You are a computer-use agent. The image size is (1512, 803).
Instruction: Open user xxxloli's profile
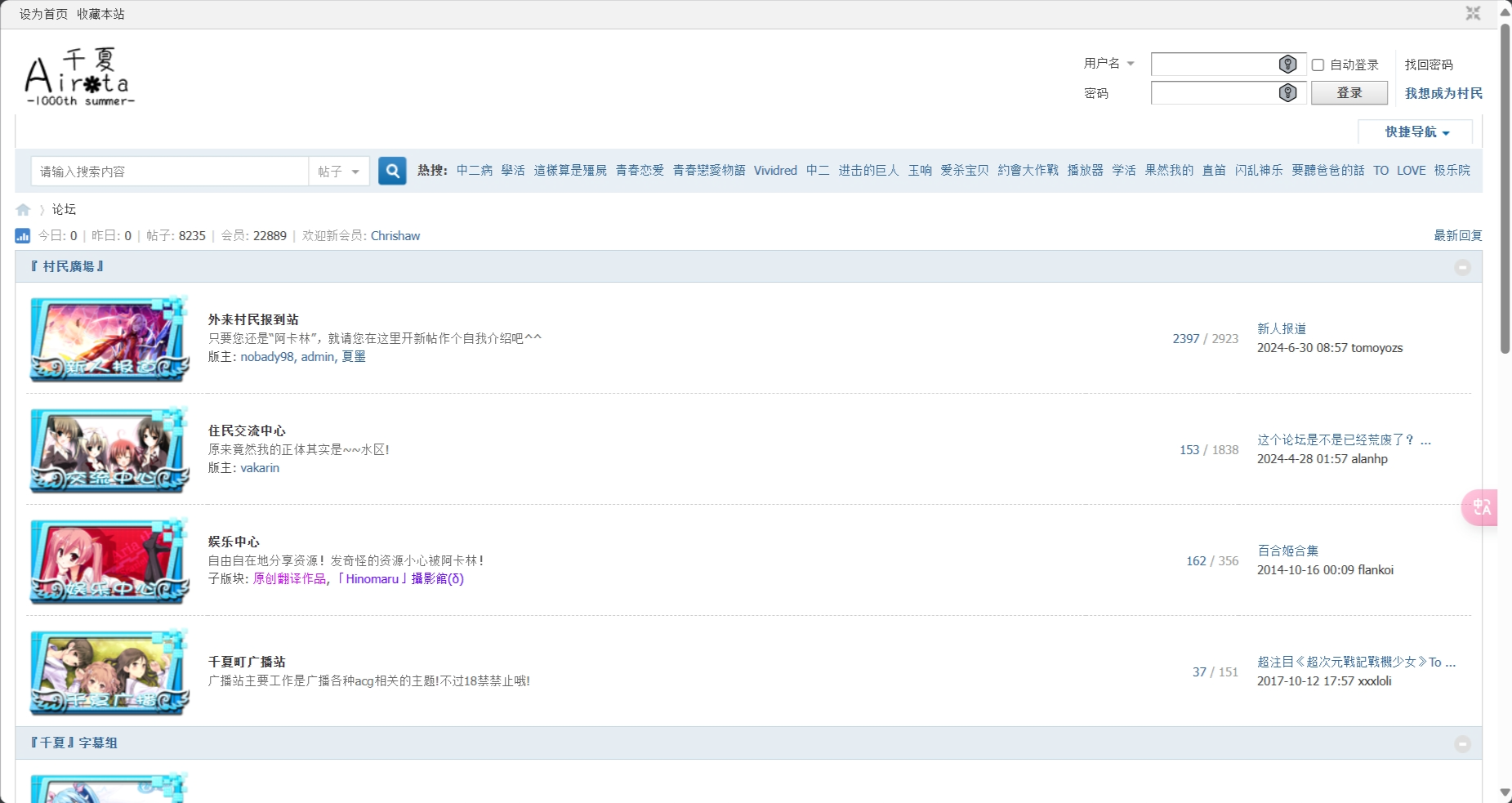pyautogui.click(x=1375, y=680)
